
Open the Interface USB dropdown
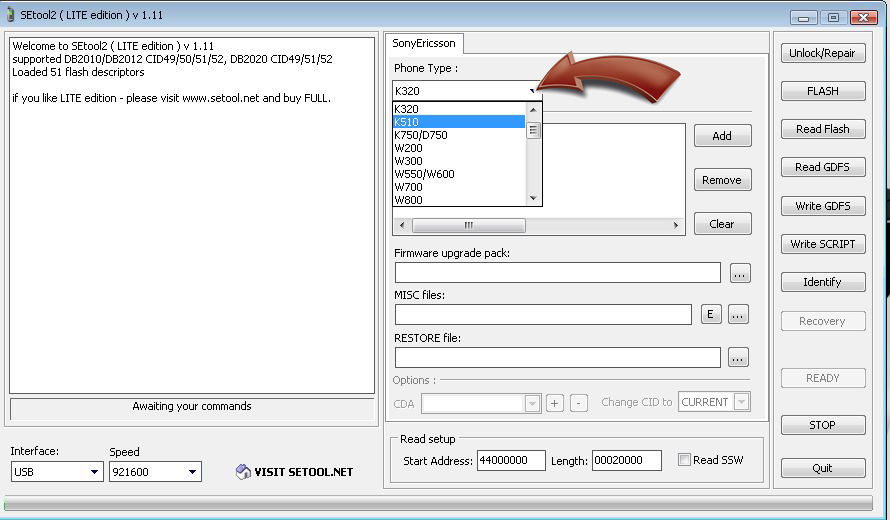(x=94, y=472)
